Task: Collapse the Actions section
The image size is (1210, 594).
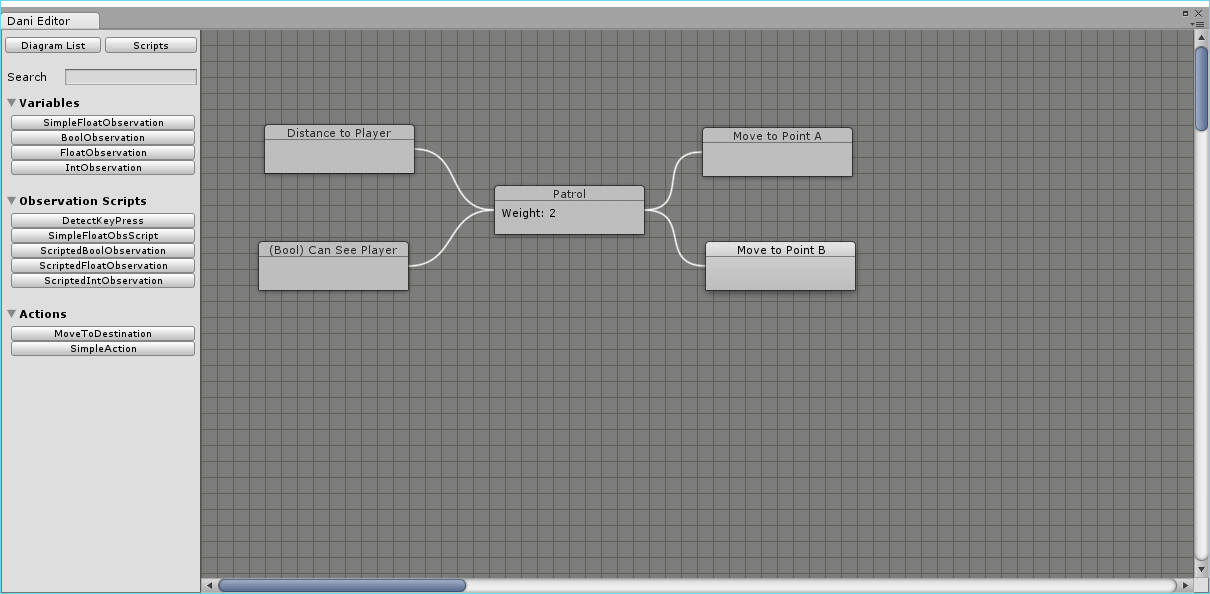Action: (x=11, y=313)
